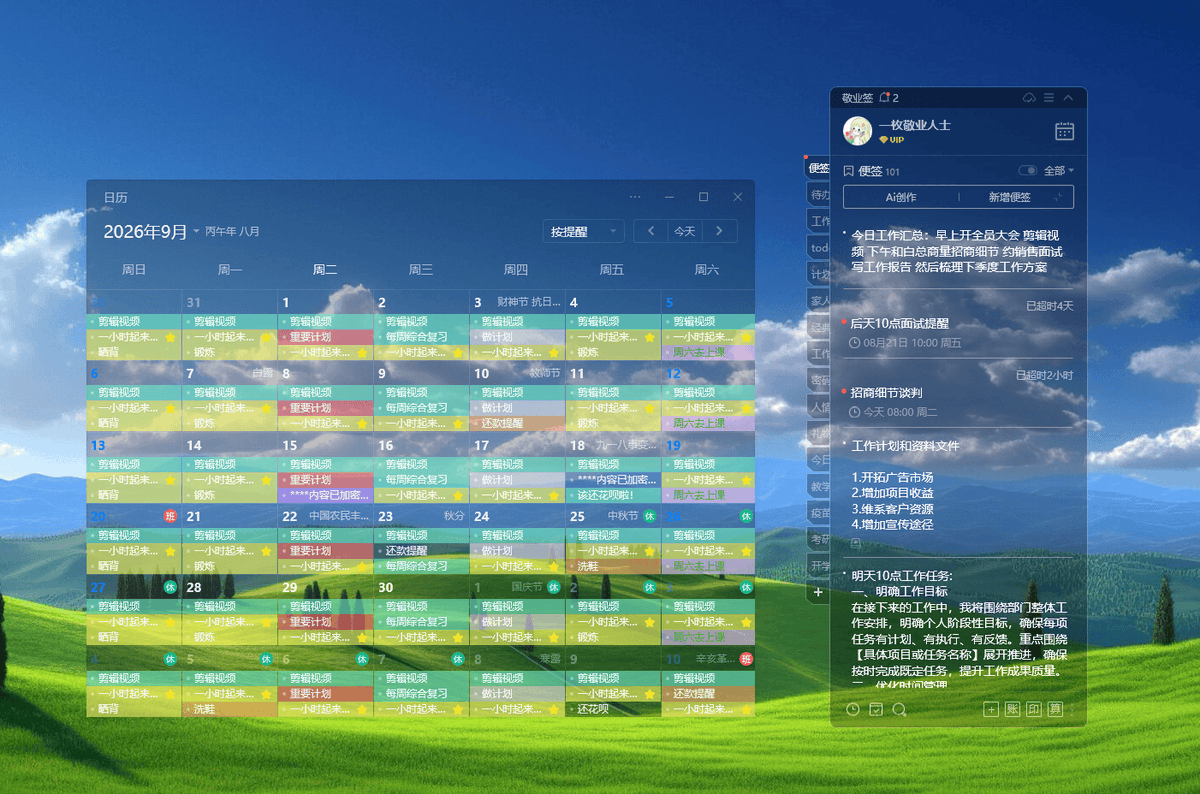This screenshot has height=794, width=1200.
Task: Click the clock icon beside 08月21日 10:00
Action: (x=854, y=342)
